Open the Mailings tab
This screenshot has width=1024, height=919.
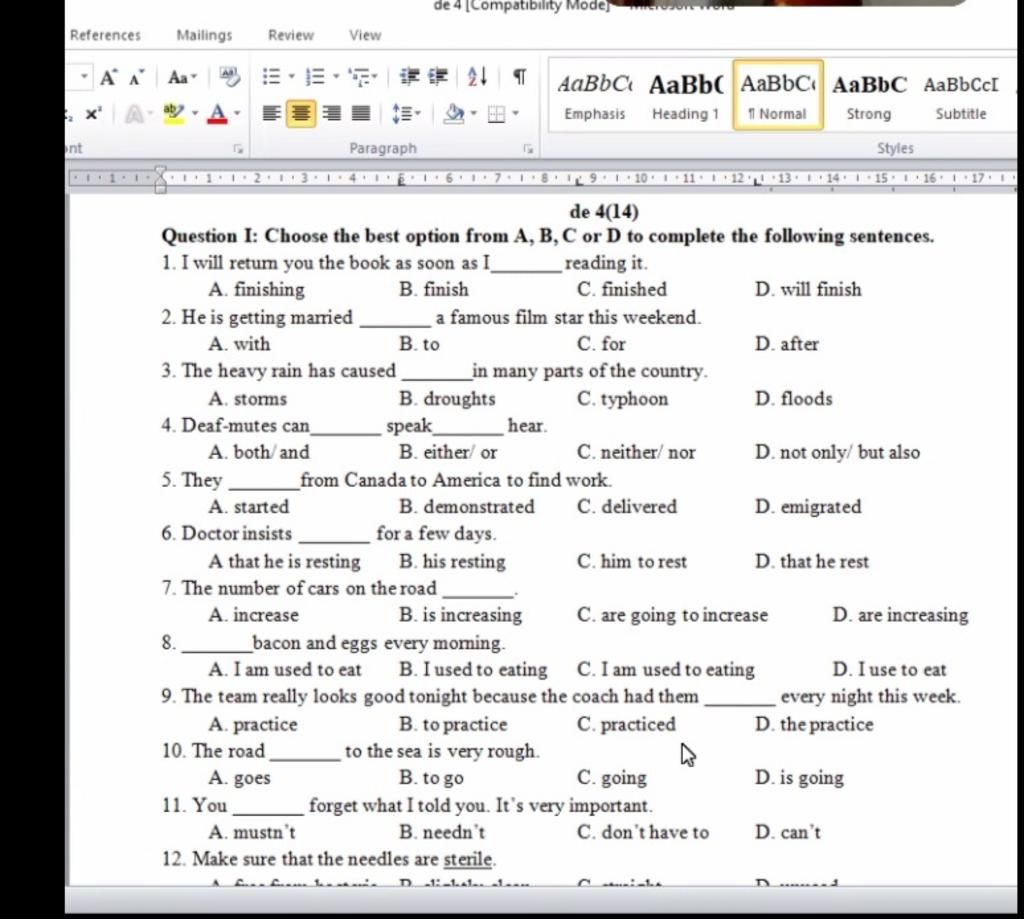(x=204, y=35)
